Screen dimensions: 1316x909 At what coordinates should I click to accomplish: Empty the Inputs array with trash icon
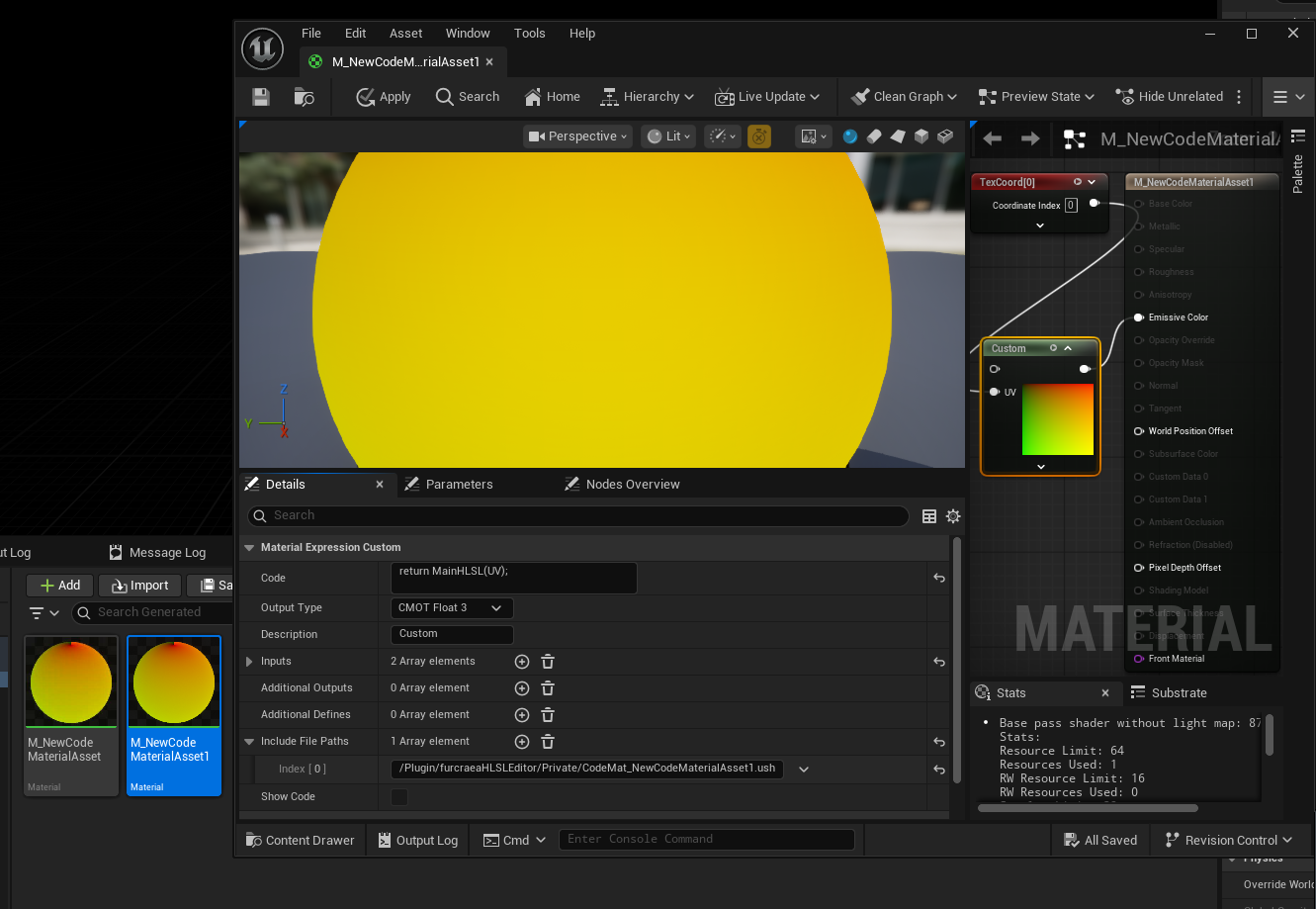548,662
